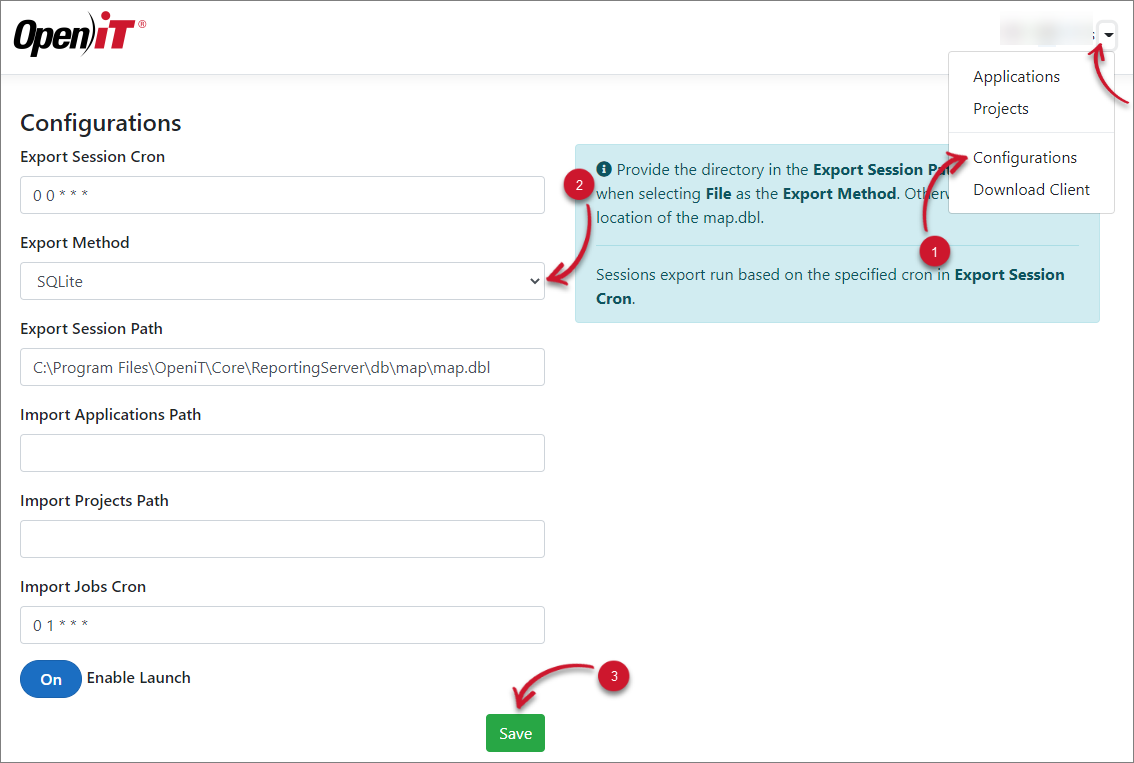Open the Export Method dropdown
This screenshot has width=1134, height=763.
[x=282, y=281]
